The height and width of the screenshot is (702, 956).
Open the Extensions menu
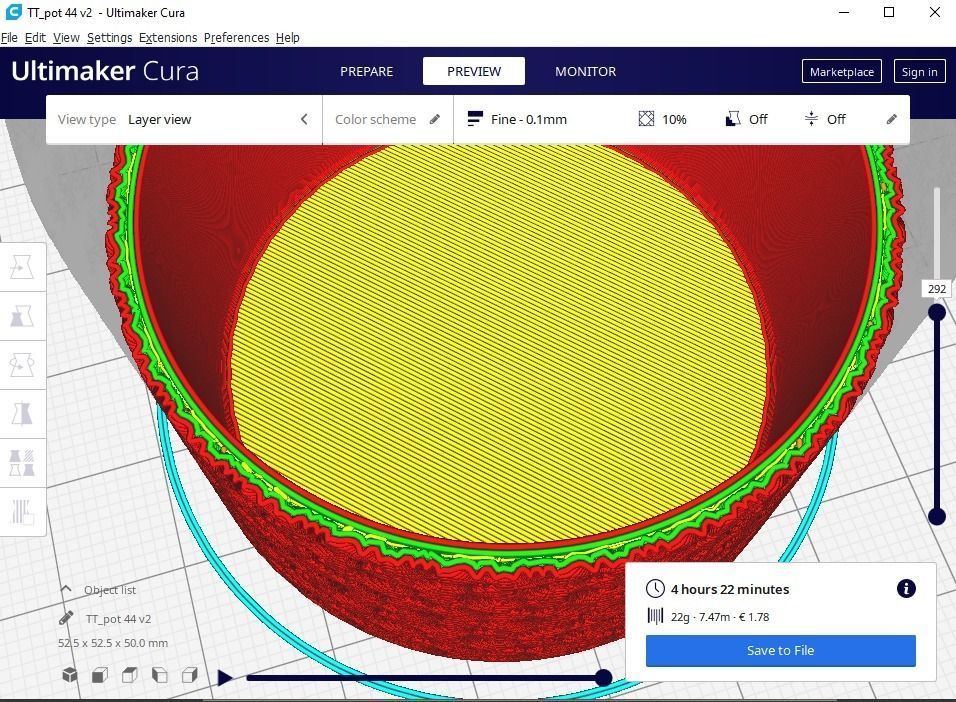pos(168,38)
